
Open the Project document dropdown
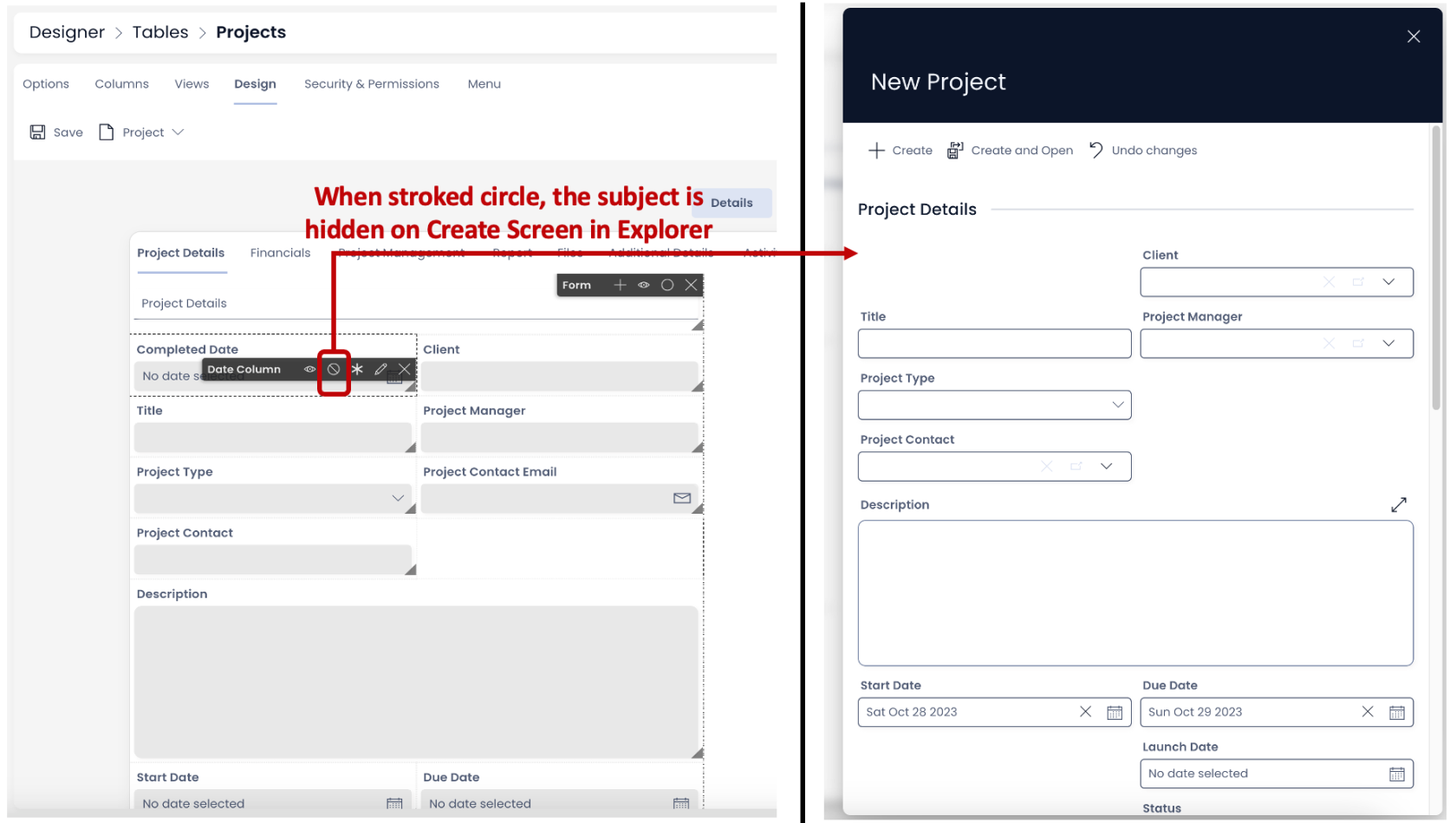click(141, 132)
